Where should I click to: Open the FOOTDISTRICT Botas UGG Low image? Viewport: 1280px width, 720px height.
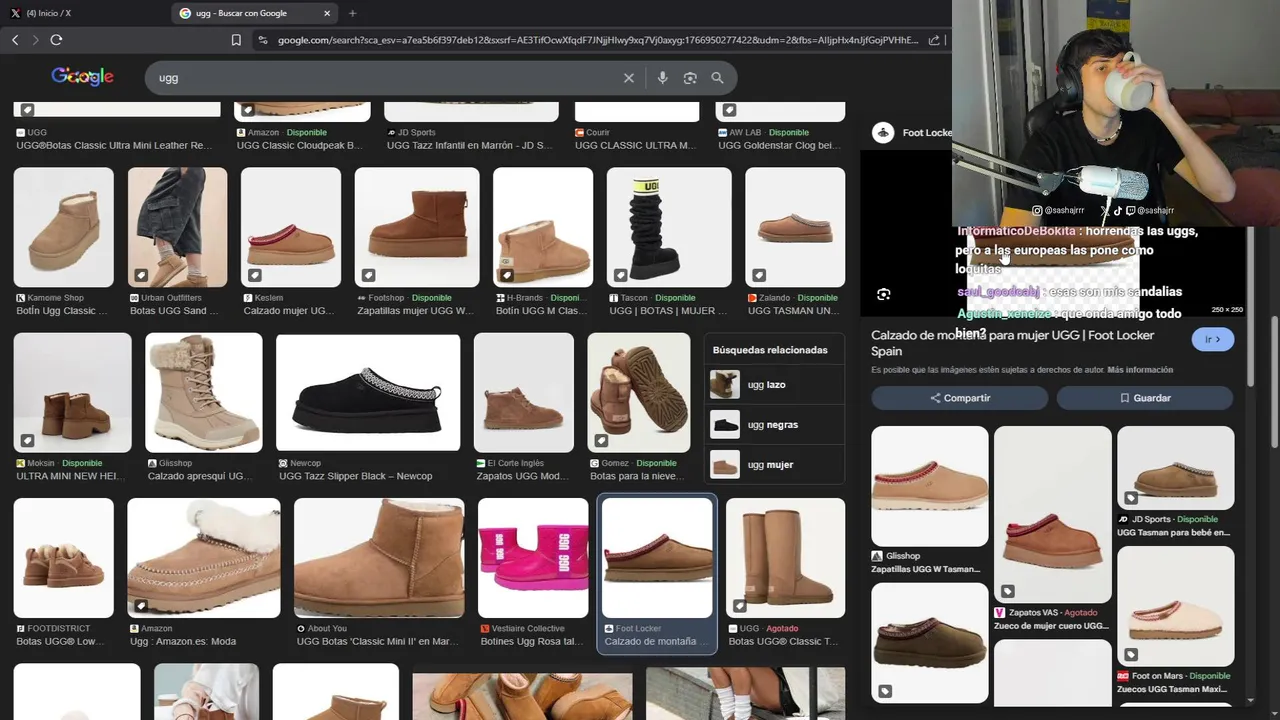click(x=64, y=558)
